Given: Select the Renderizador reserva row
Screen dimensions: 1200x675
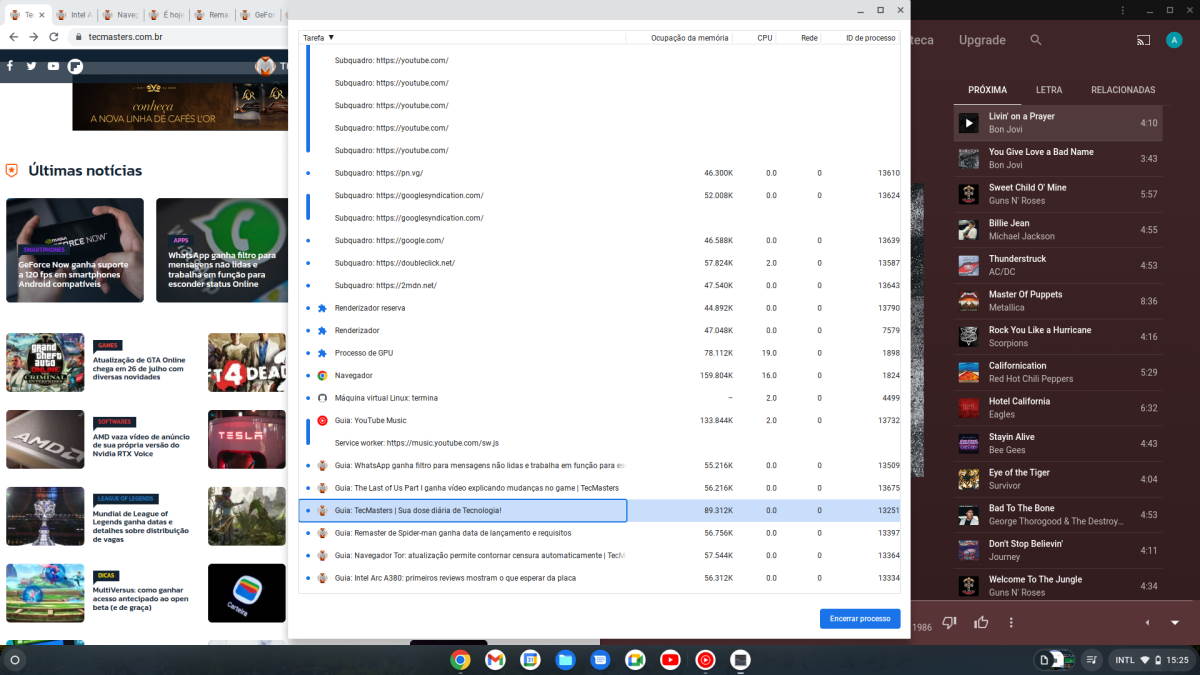Looking at the screenshot, I should click(600, 308).
